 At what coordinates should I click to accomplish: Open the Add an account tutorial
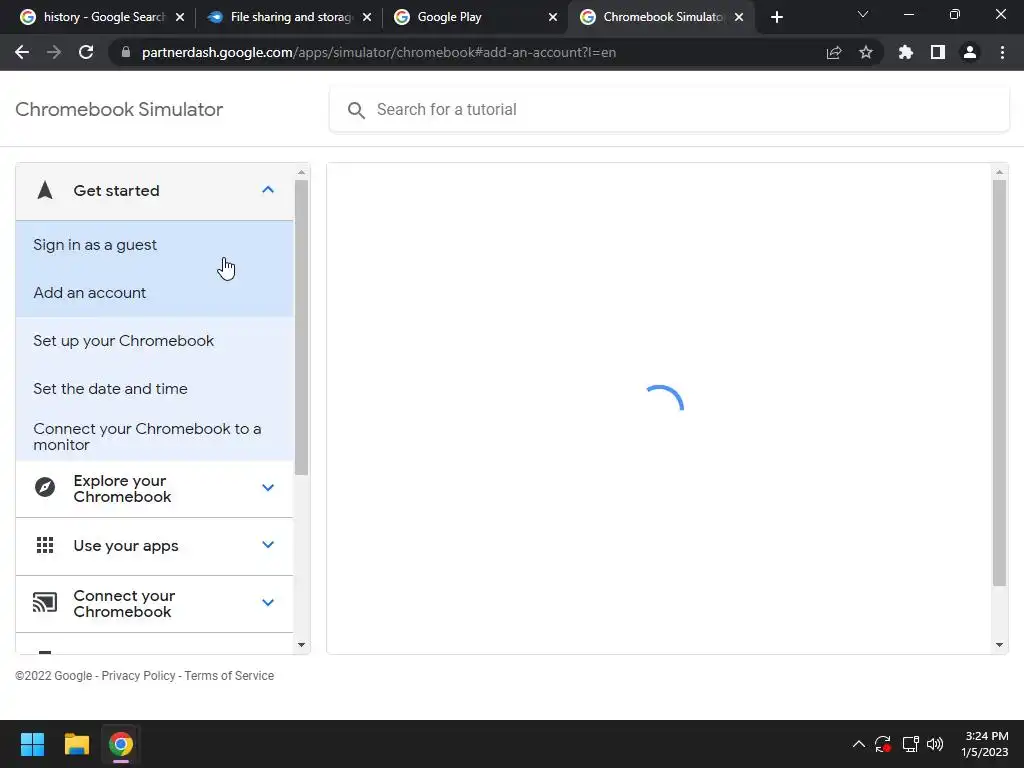[x=155, y=293]
